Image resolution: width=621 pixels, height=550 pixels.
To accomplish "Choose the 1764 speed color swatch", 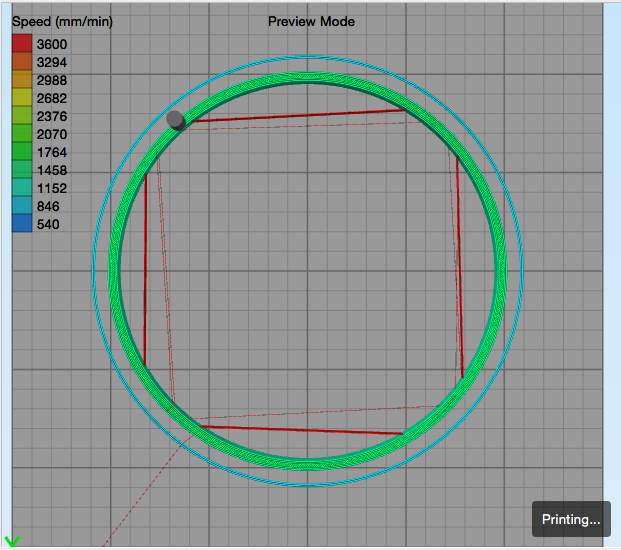I will pos(22,152).
